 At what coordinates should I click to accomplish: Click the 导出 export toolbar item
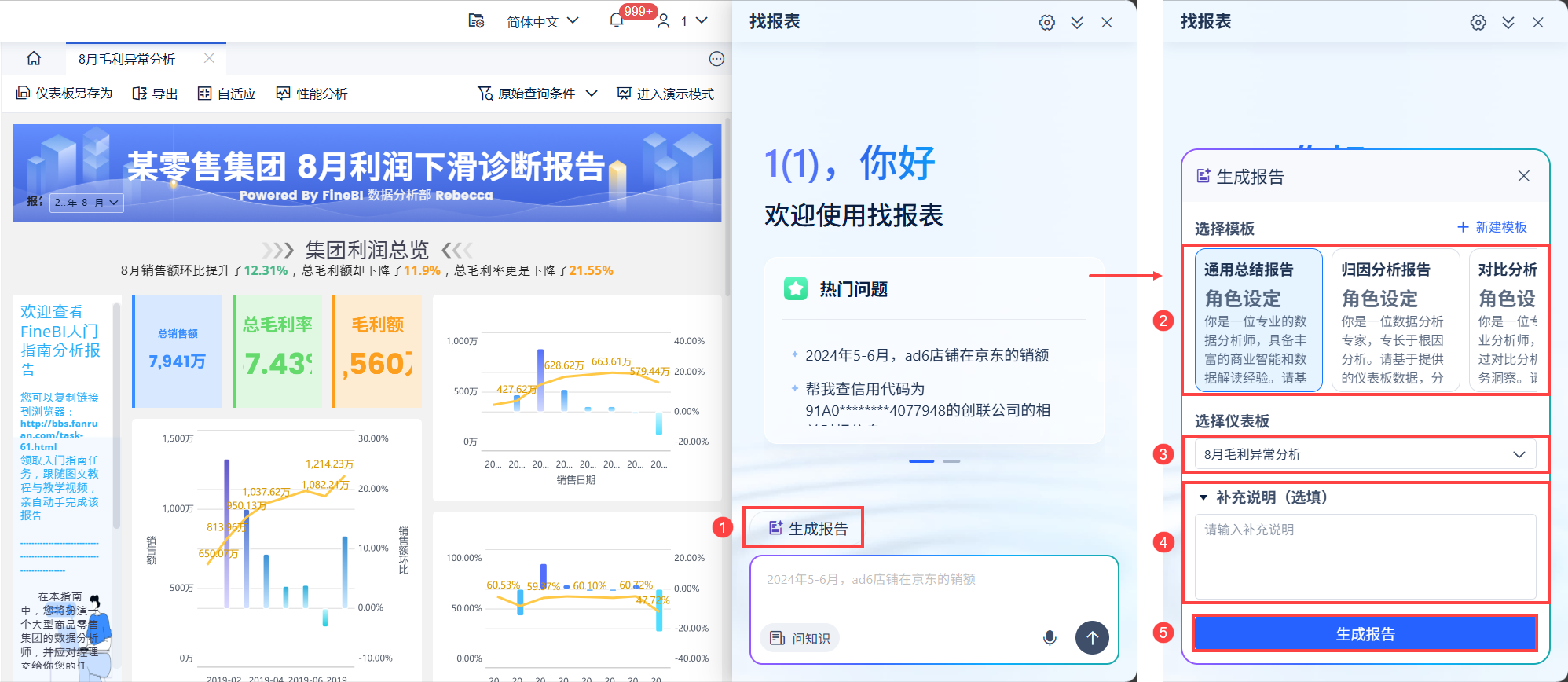click(x=155, y=93)
